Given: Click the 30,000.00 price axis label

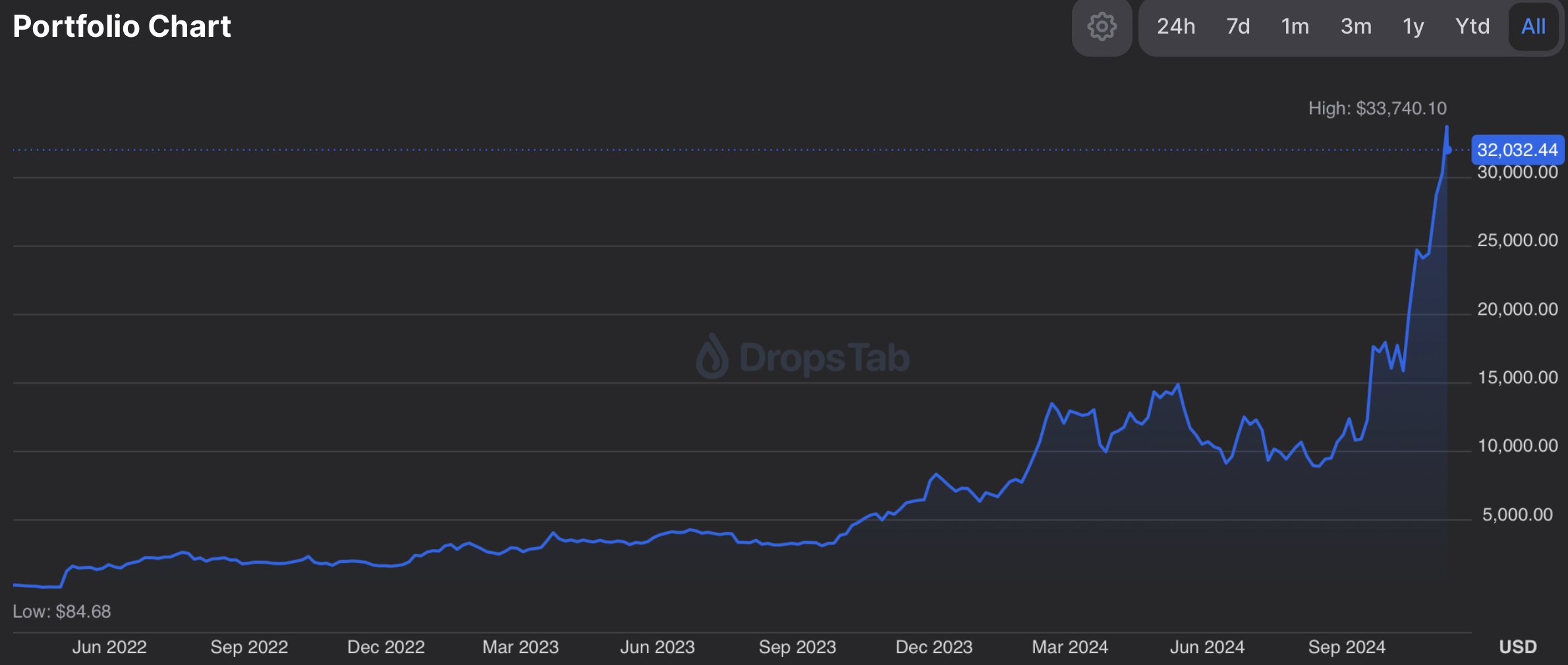Looking at the screenshot, I should (1517, 173).
